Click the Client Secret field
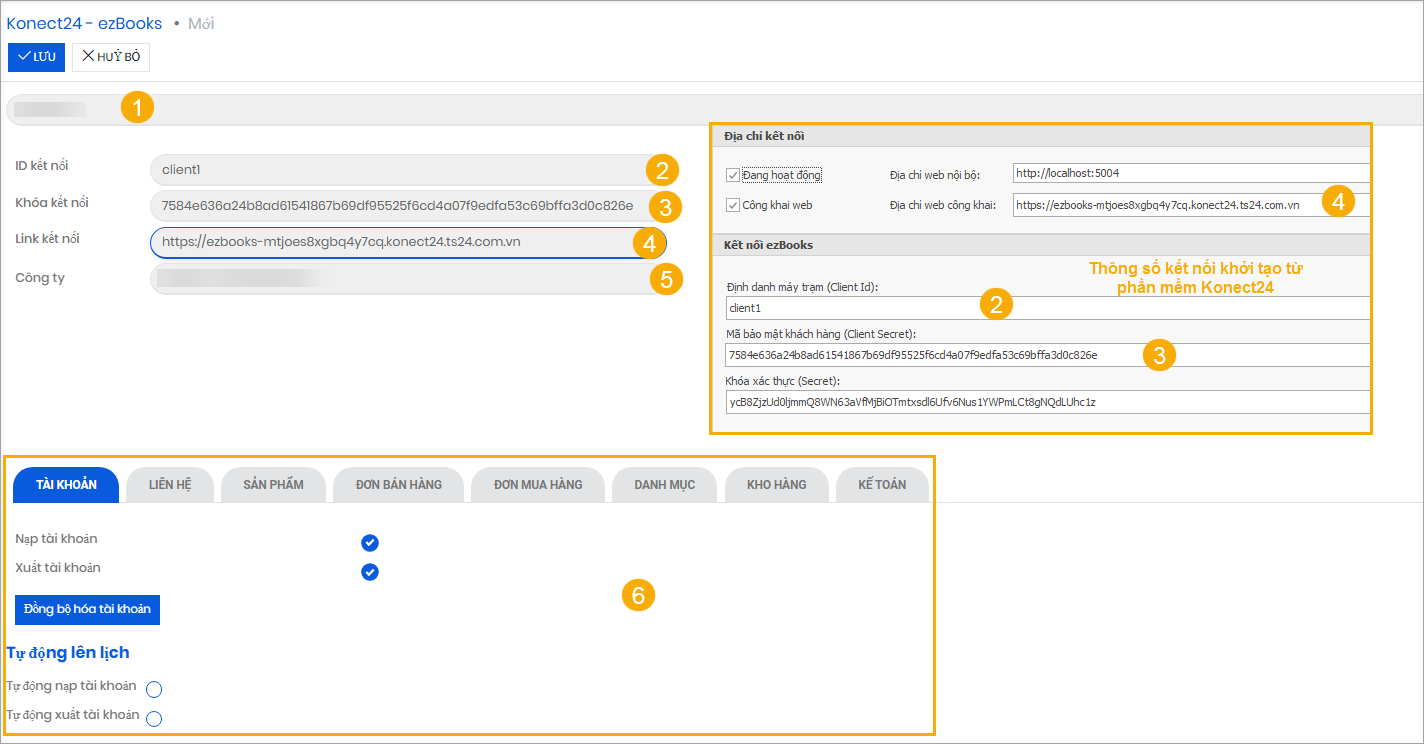 1048,355
